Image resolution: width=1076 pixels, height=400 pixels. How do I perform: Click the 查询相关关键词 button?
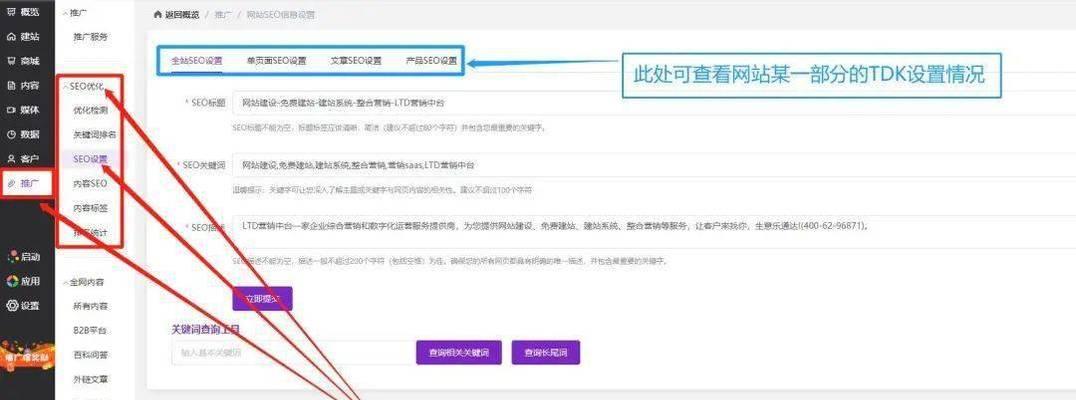[458, 352]
